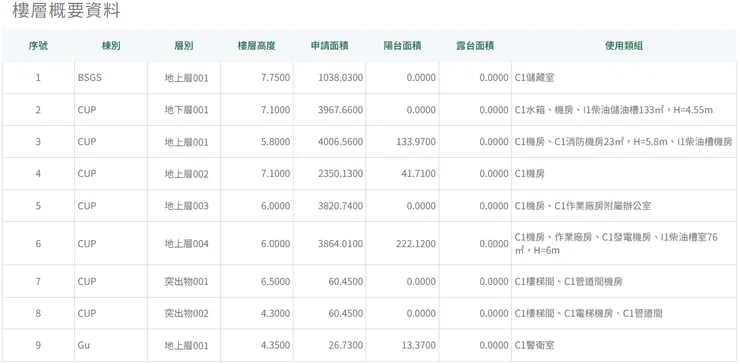
Task: Select area value 3967.6600
Action: point(341,110)
